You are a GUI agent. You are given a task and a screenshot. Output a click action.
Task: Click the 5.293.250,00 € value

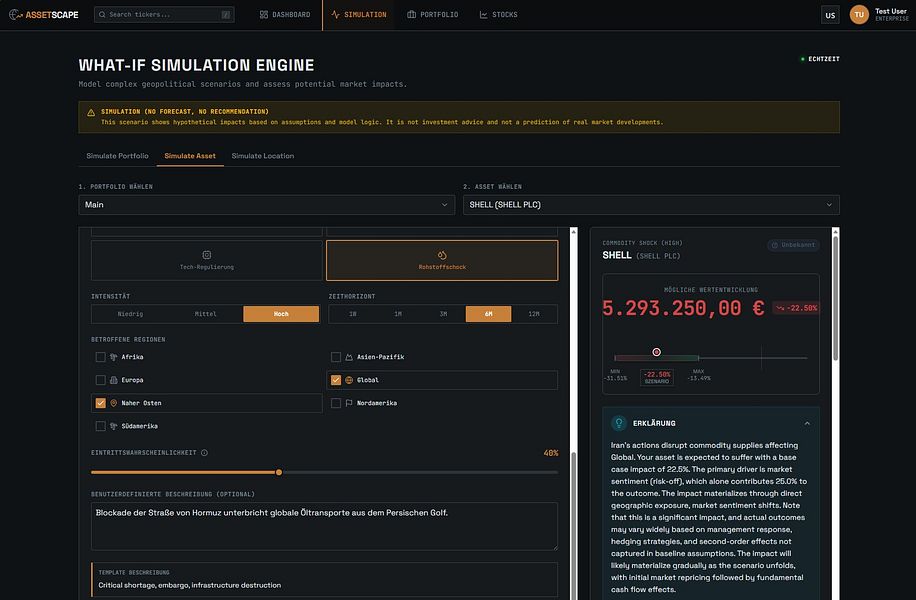click(683, 308)
